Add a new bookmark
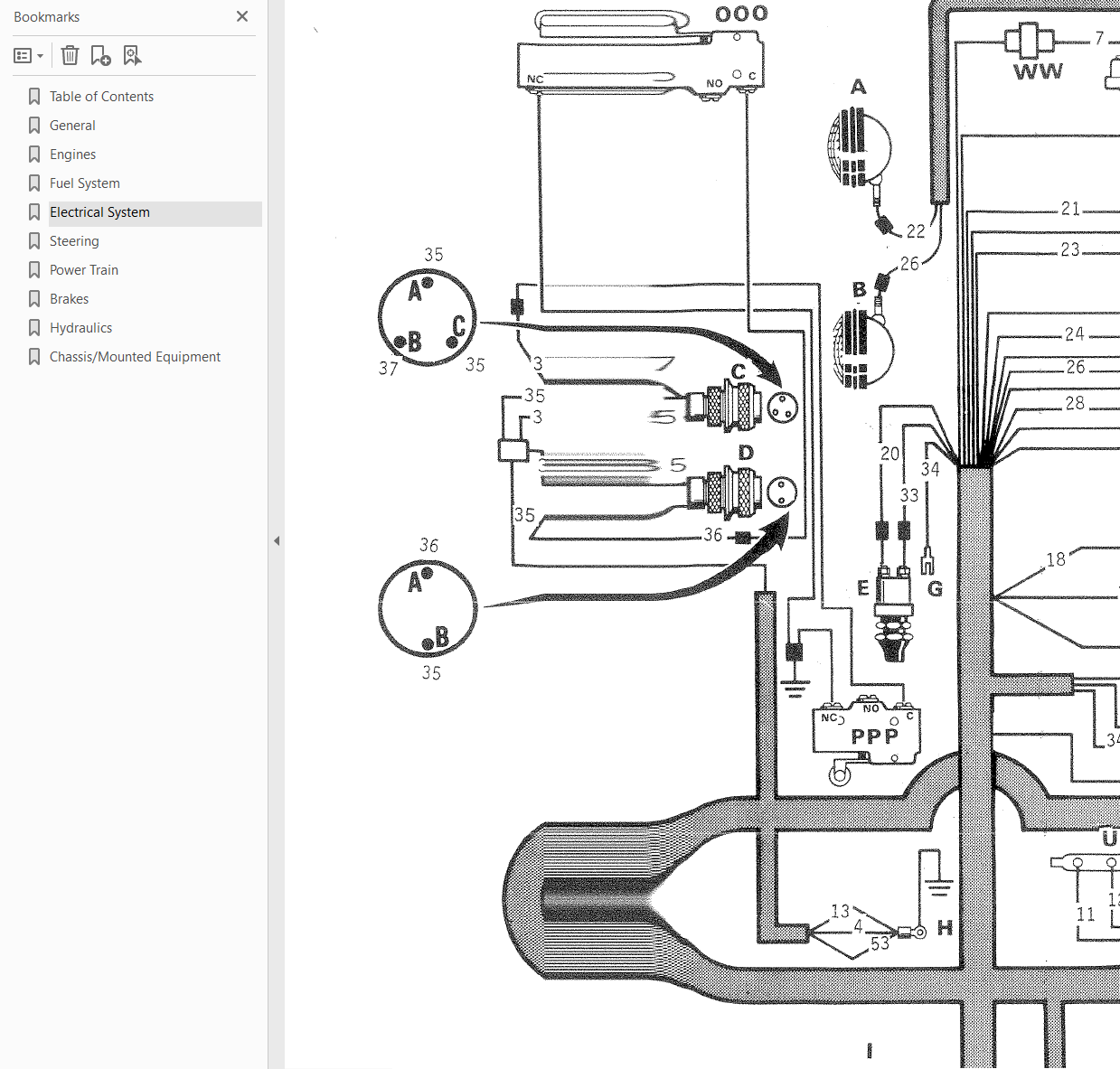1120x1069 pixels. click(x=100, y=56)
